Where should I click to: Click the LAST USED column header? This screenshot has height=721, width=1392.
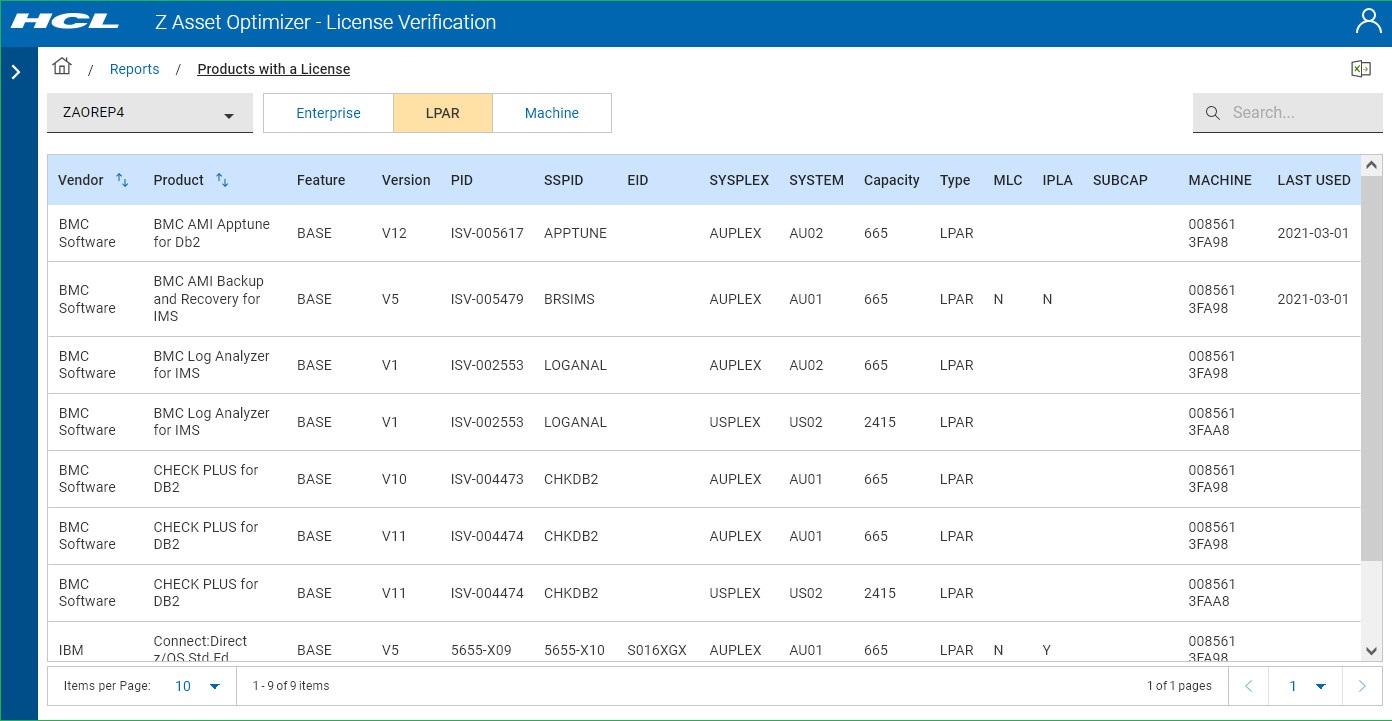tap(1313, 180)
